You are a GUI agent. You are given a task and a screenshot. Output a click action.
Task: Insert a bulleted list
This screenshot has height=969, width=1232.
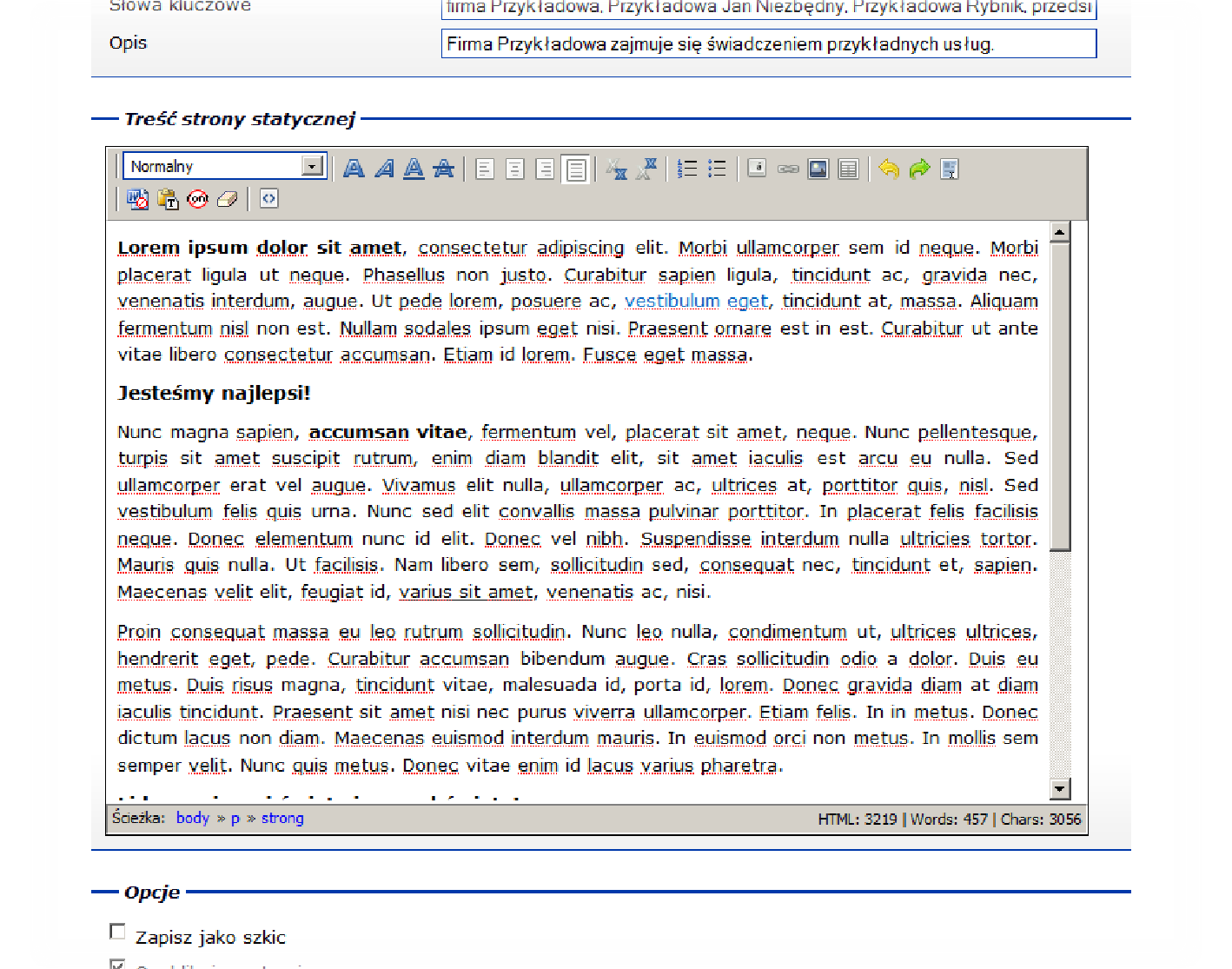[x=717, y=169]
